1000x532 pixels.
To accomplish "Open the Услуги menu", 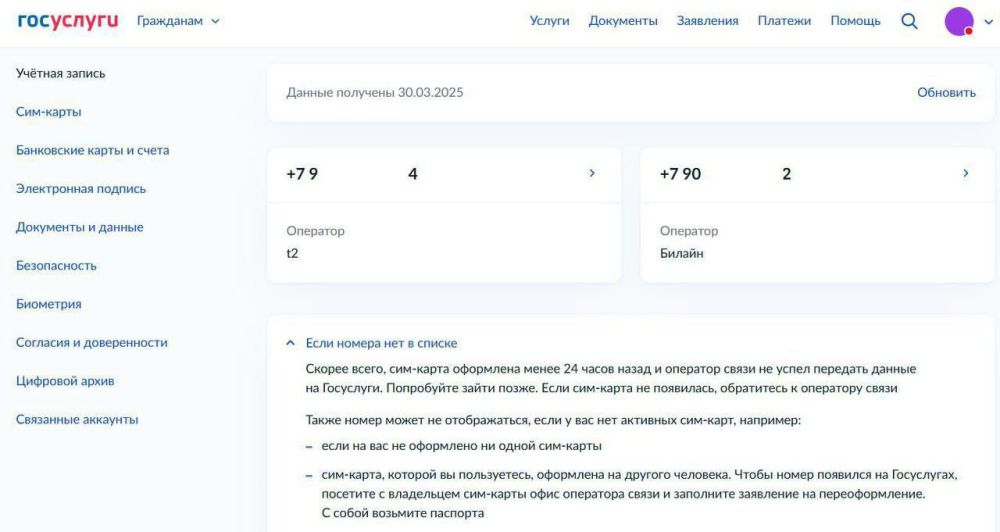I will click(x=549, y=21).
